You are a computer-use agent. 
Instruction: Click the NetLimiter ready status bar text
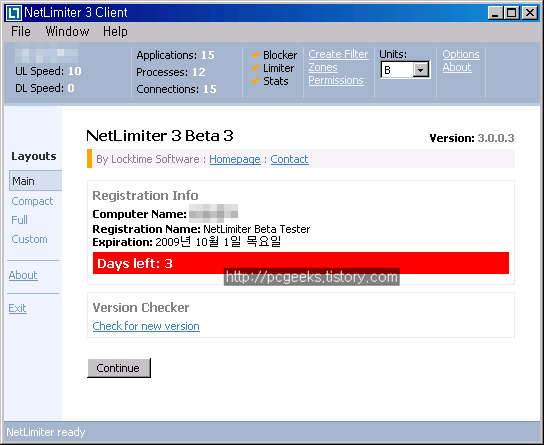pos(46,432)
